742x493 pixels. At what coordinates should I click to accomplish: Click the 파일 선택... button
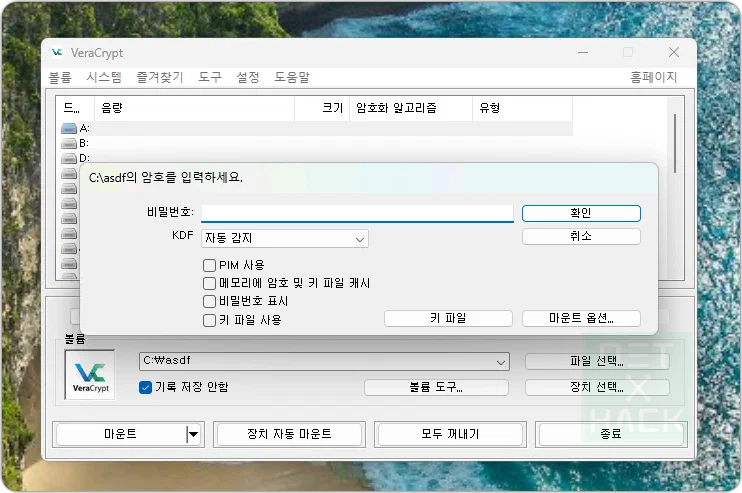point(597,361)
